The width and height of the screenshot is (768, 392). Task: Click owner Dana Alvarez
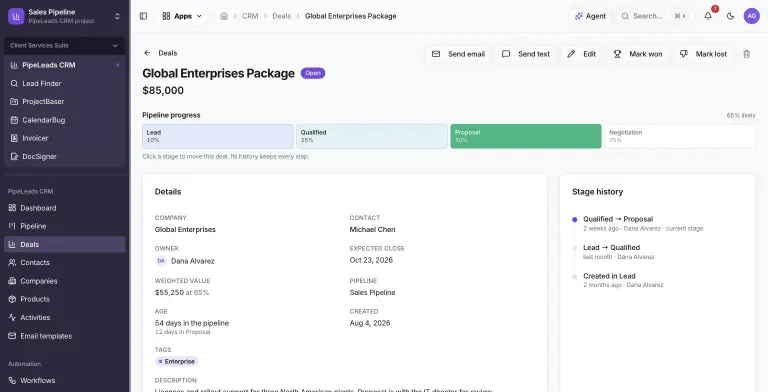[192, 261]
